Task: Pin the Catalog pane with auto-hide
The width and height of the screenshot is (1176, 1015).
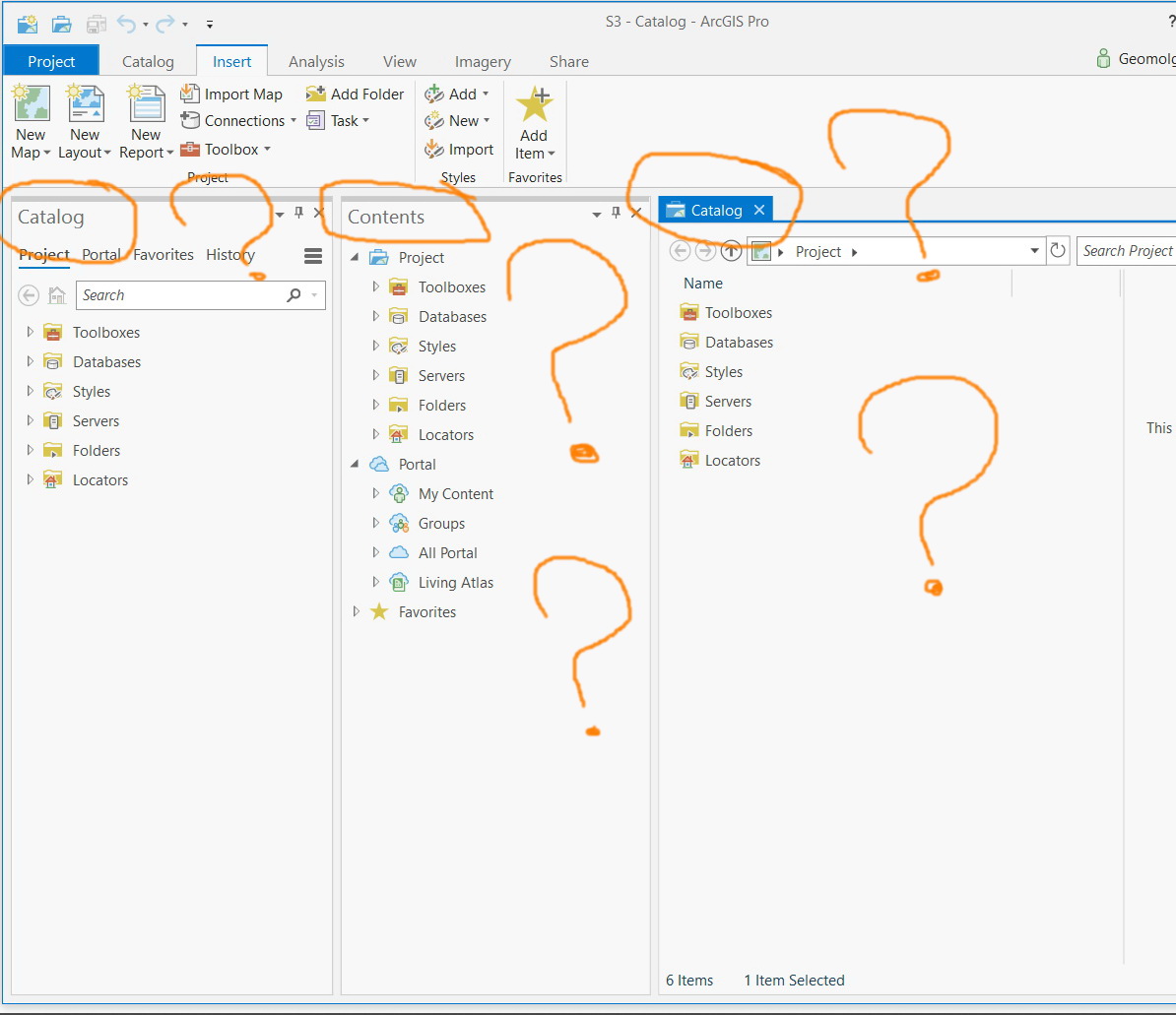Action: pos(298,213)
